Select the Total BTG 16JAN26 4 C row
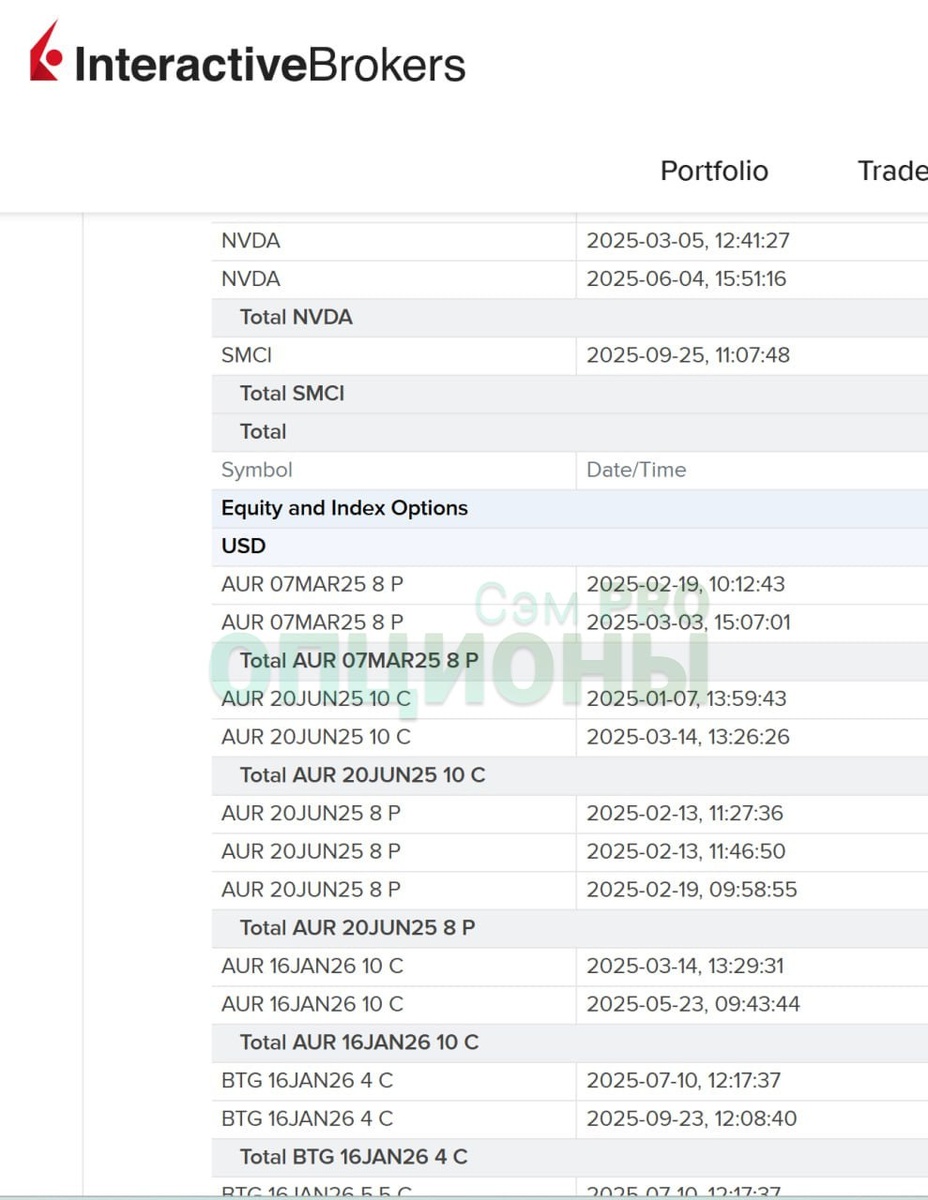The height and width of the screenshot is (1200, 928). tap(570, 1156)
